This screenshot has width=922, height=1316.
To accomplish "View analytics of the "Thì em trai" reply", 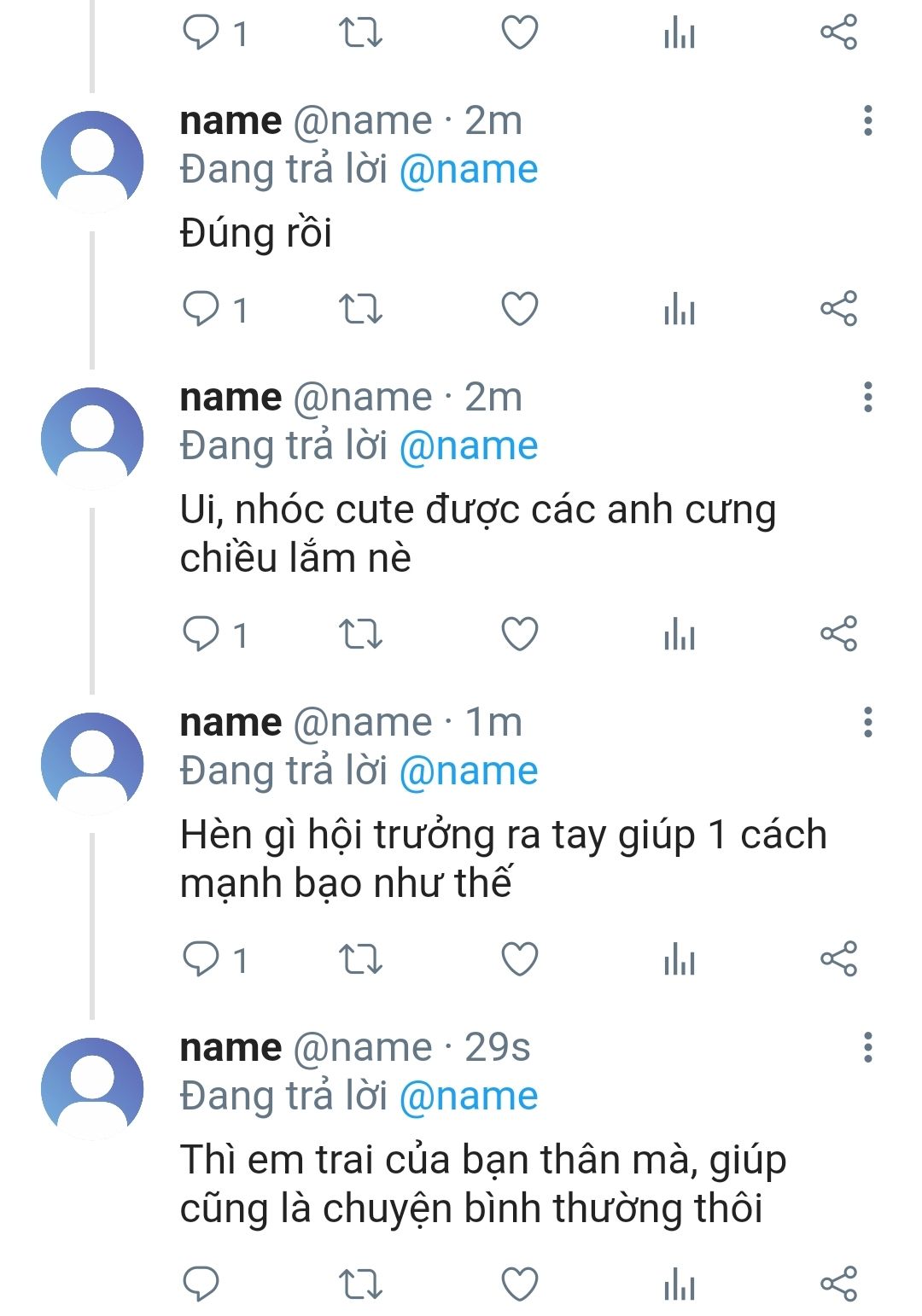I will pos(680,1284).
